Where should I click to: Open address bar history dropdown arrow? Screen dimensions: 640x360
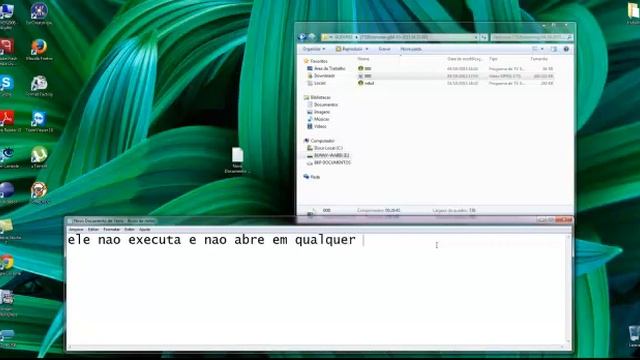476,37
